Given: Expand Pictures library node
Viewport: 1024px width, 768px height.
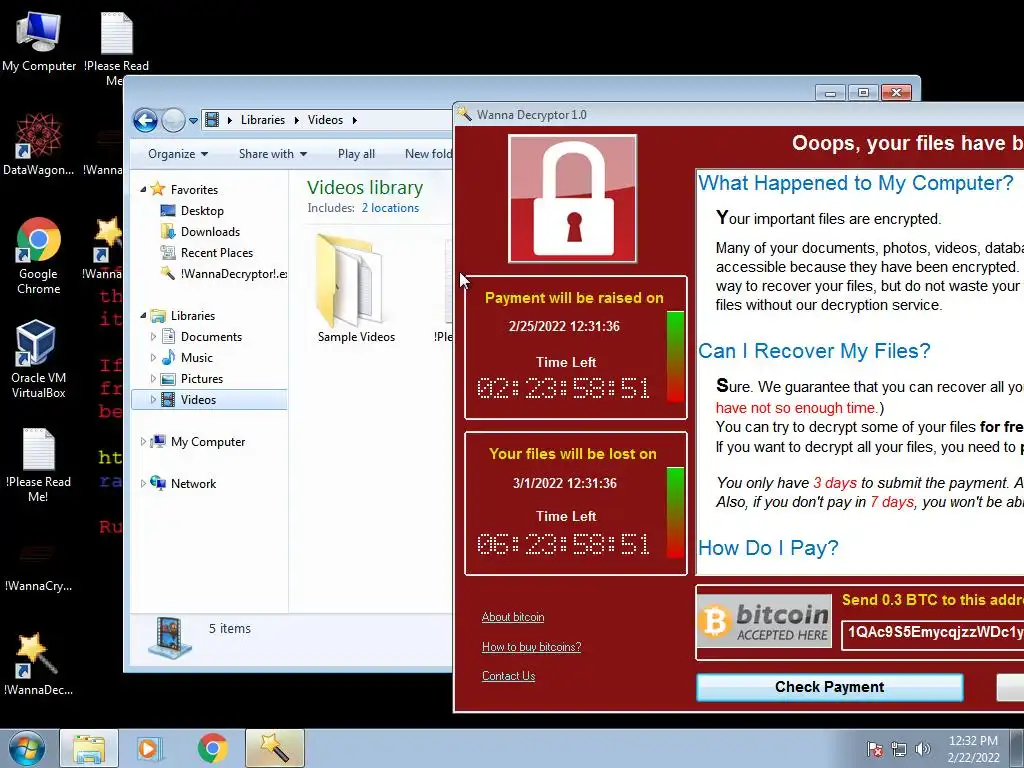Looking at the screenshot, I should point(153,379).
